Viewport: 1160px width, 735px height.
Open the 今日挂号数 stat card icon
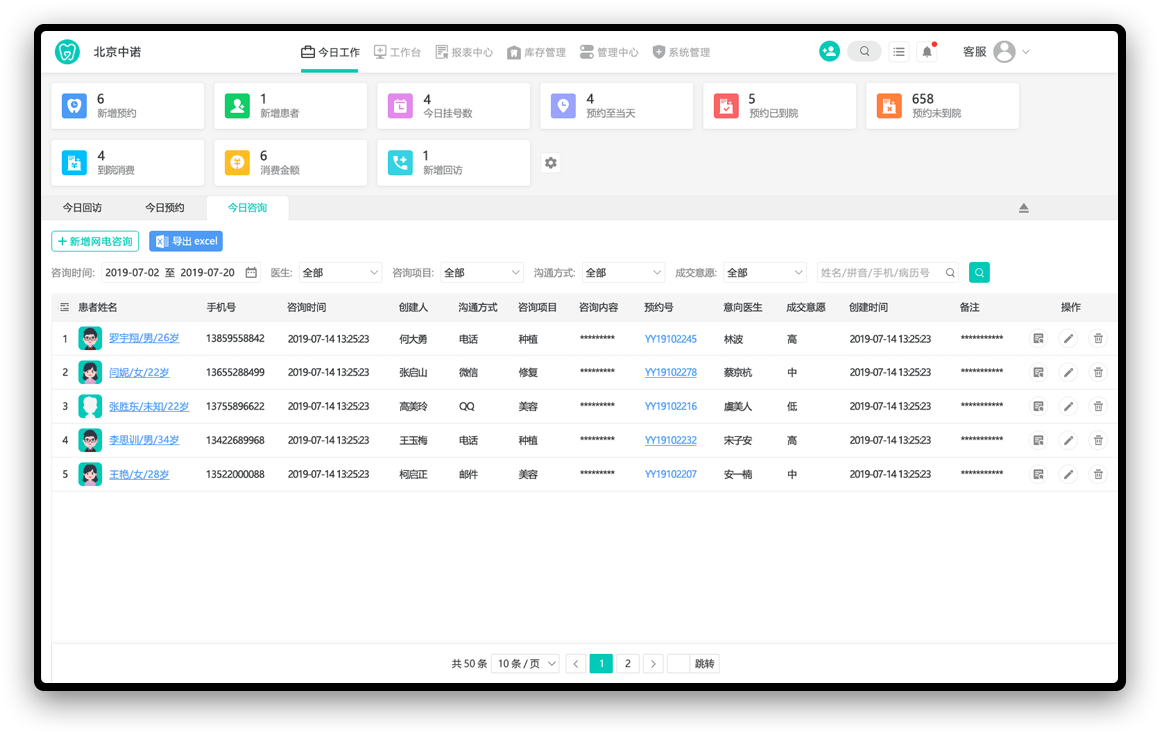point(400,106)
